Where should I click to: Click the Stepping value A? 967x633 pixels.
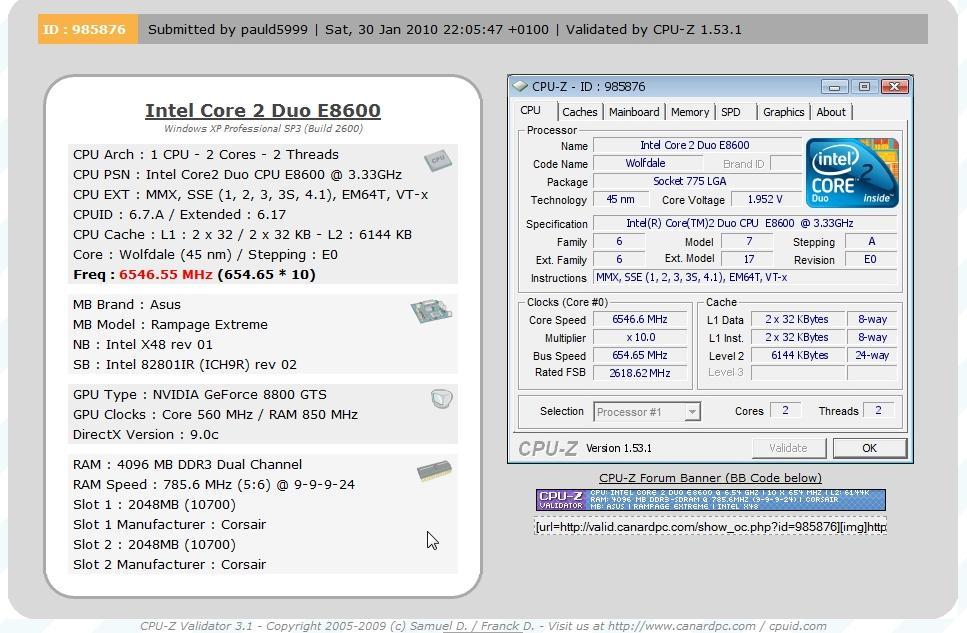click(x=871, y=241)
